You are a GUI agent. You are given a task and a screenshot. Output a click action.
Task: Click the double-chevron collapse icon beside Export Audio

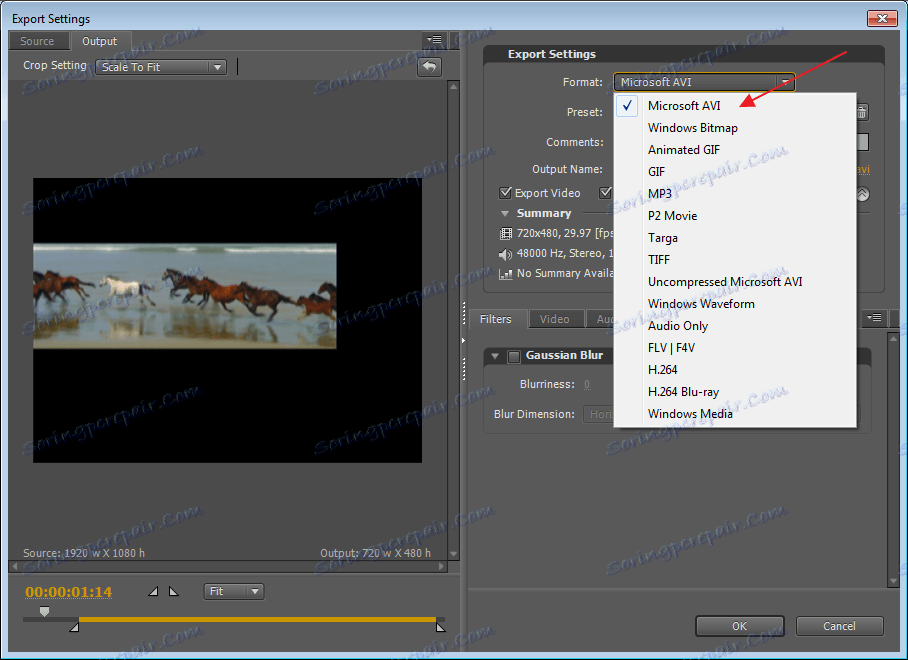pos(862,194)
